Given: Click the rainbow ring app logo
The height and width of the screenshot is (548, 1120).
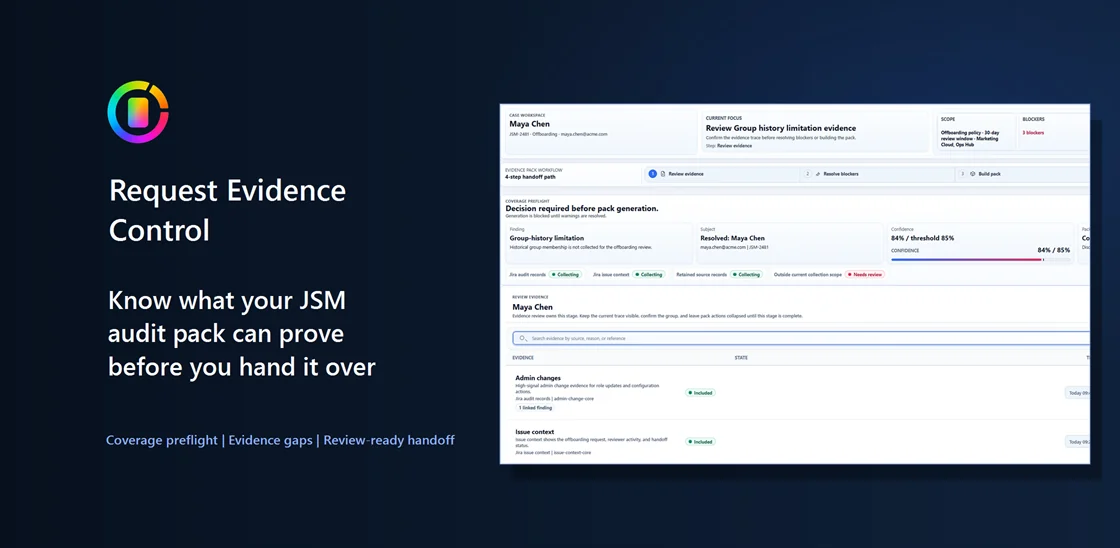Looking at the screenshot, I should point(138,112).
